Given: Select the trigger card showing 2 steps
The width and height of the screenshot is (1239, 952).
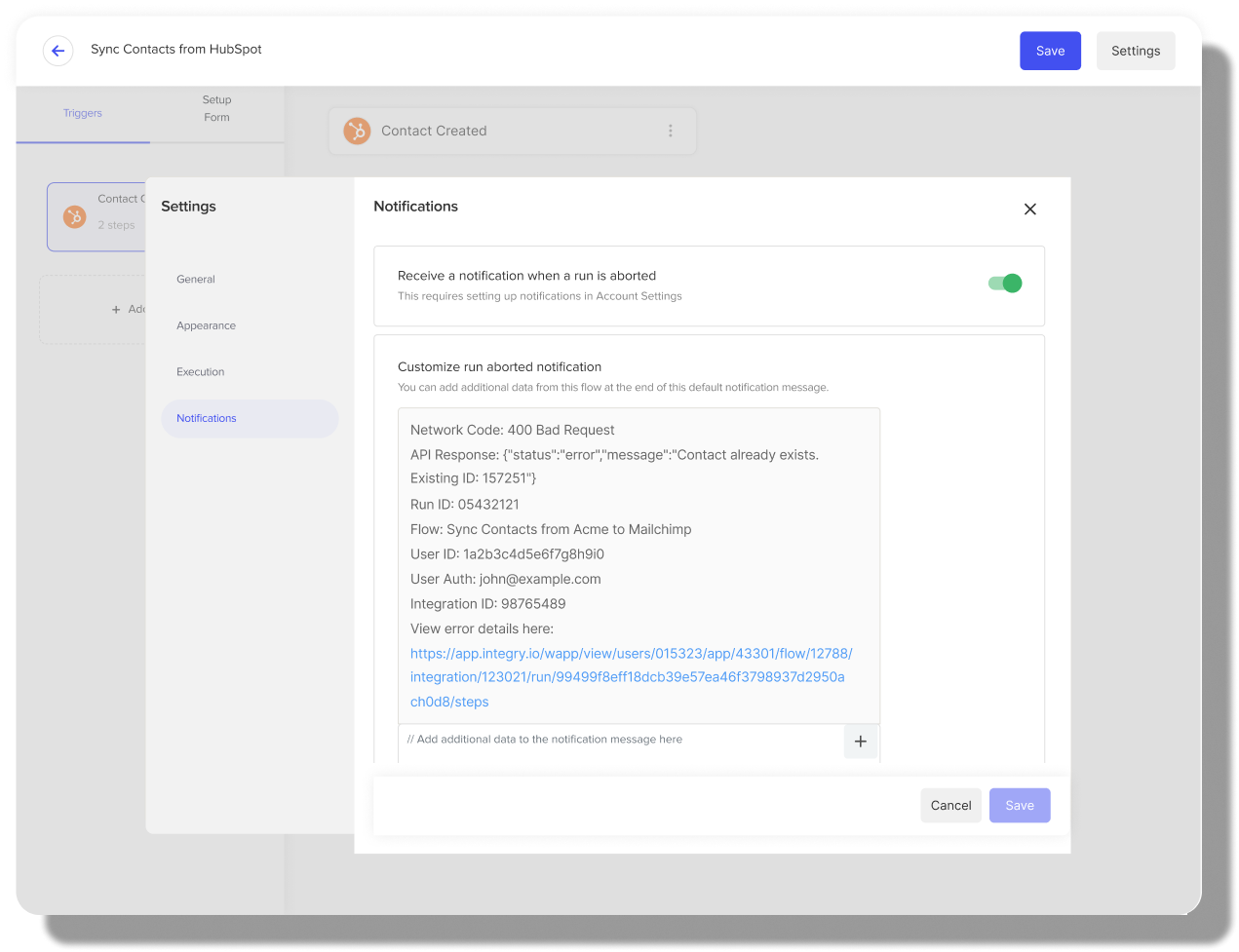Looking at the screenshot, I should coord(97,217).
